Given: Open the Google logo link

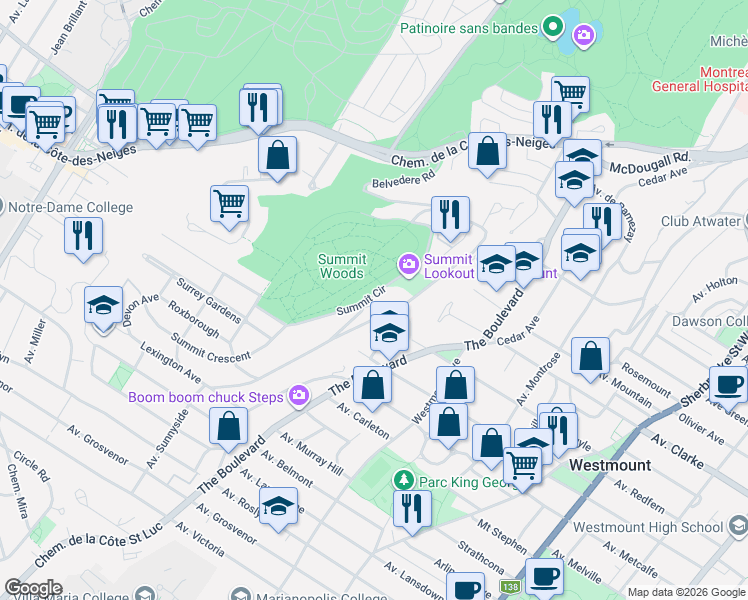Looking at the screenshot, I should point(33,589).
